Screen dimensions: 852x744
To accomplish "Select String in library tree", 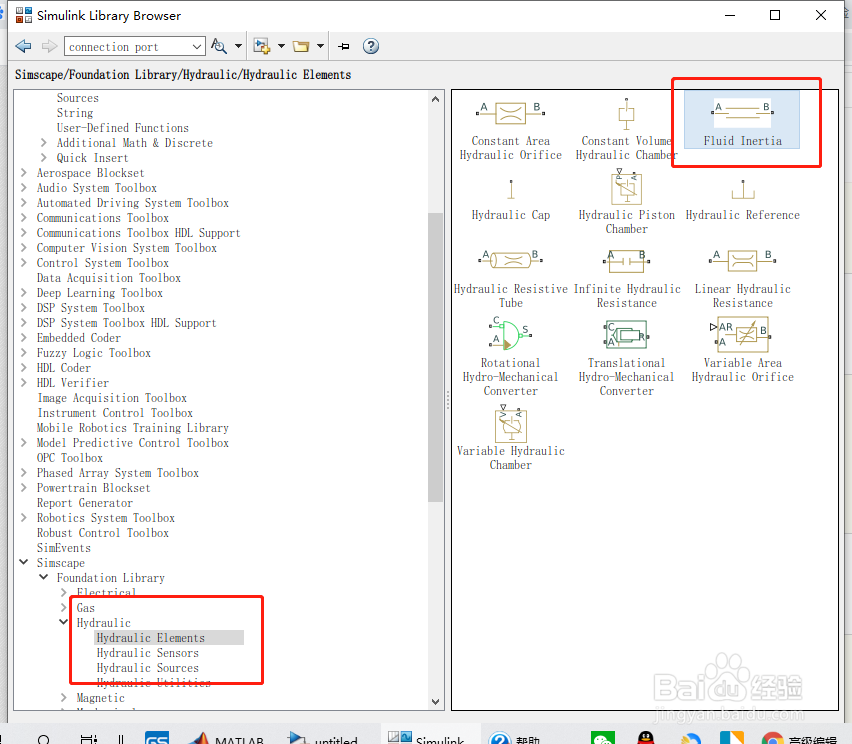I will (75, 113).
